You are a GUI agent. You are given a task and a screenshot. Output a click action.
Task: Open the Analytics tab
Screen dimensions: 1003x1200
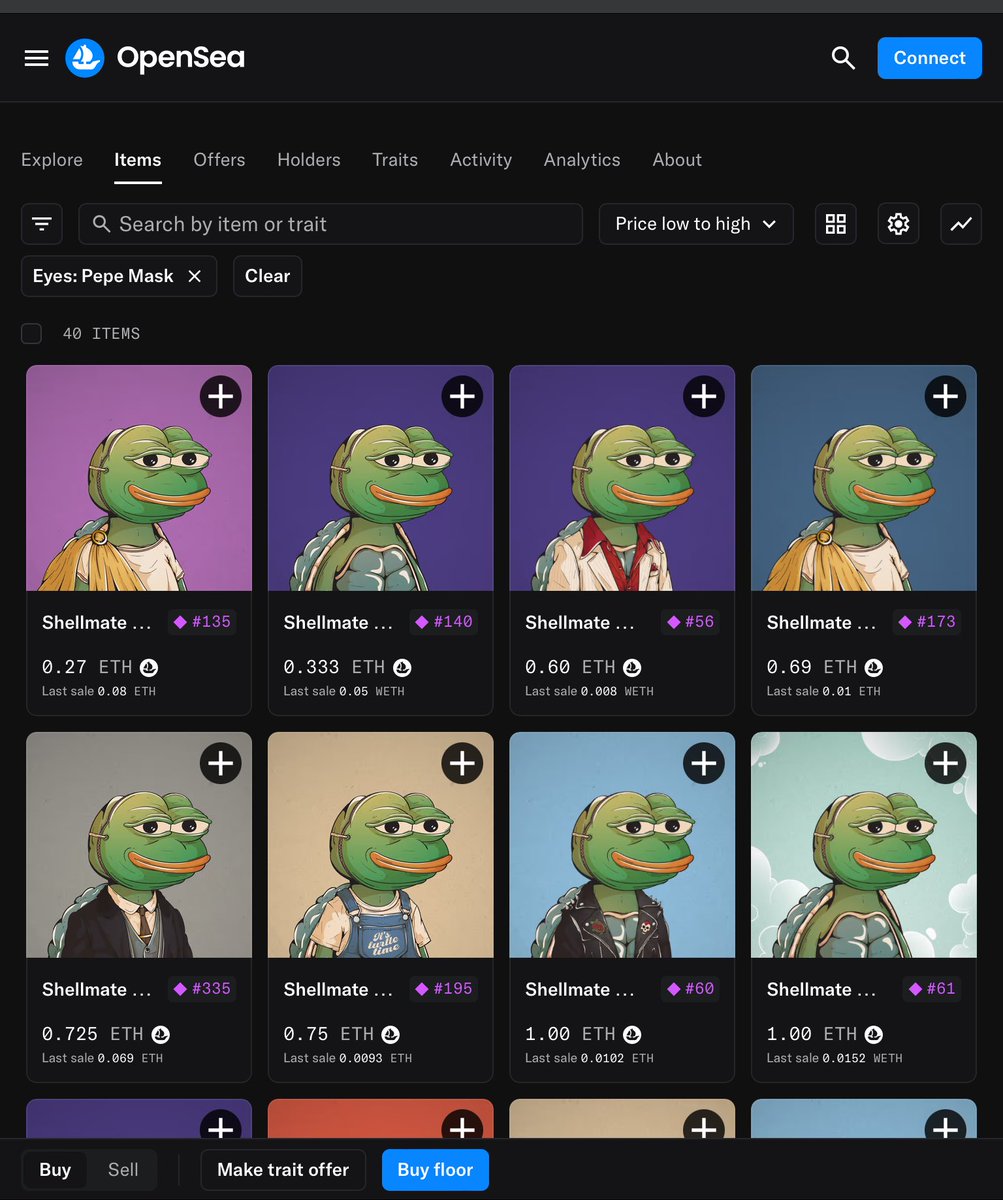(x=582, y=160)
